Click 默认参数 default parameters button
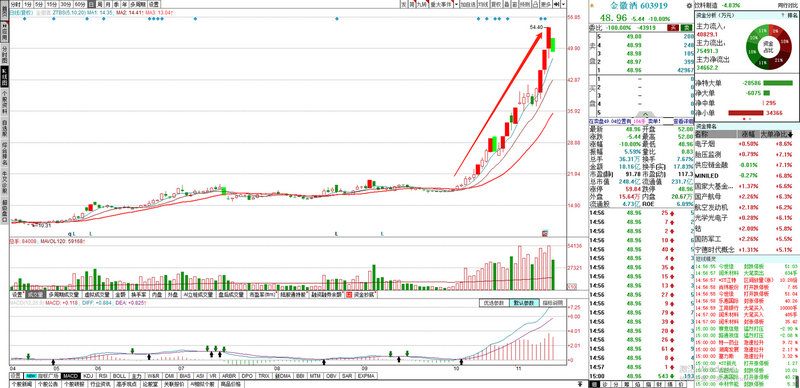The image size is (800, 388). (523, 303)
